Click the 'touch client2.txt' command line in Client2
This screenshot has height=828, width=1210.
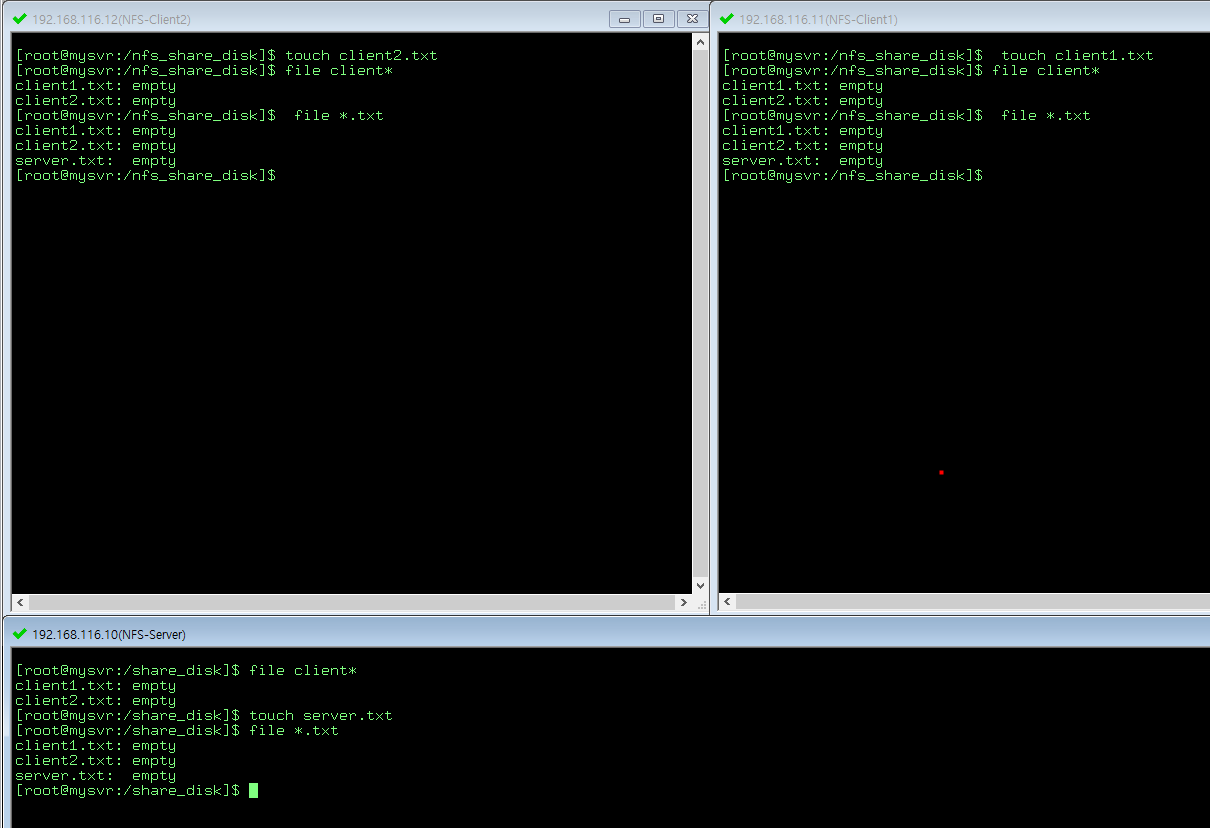pyautogui.click(x=226, y=55)
